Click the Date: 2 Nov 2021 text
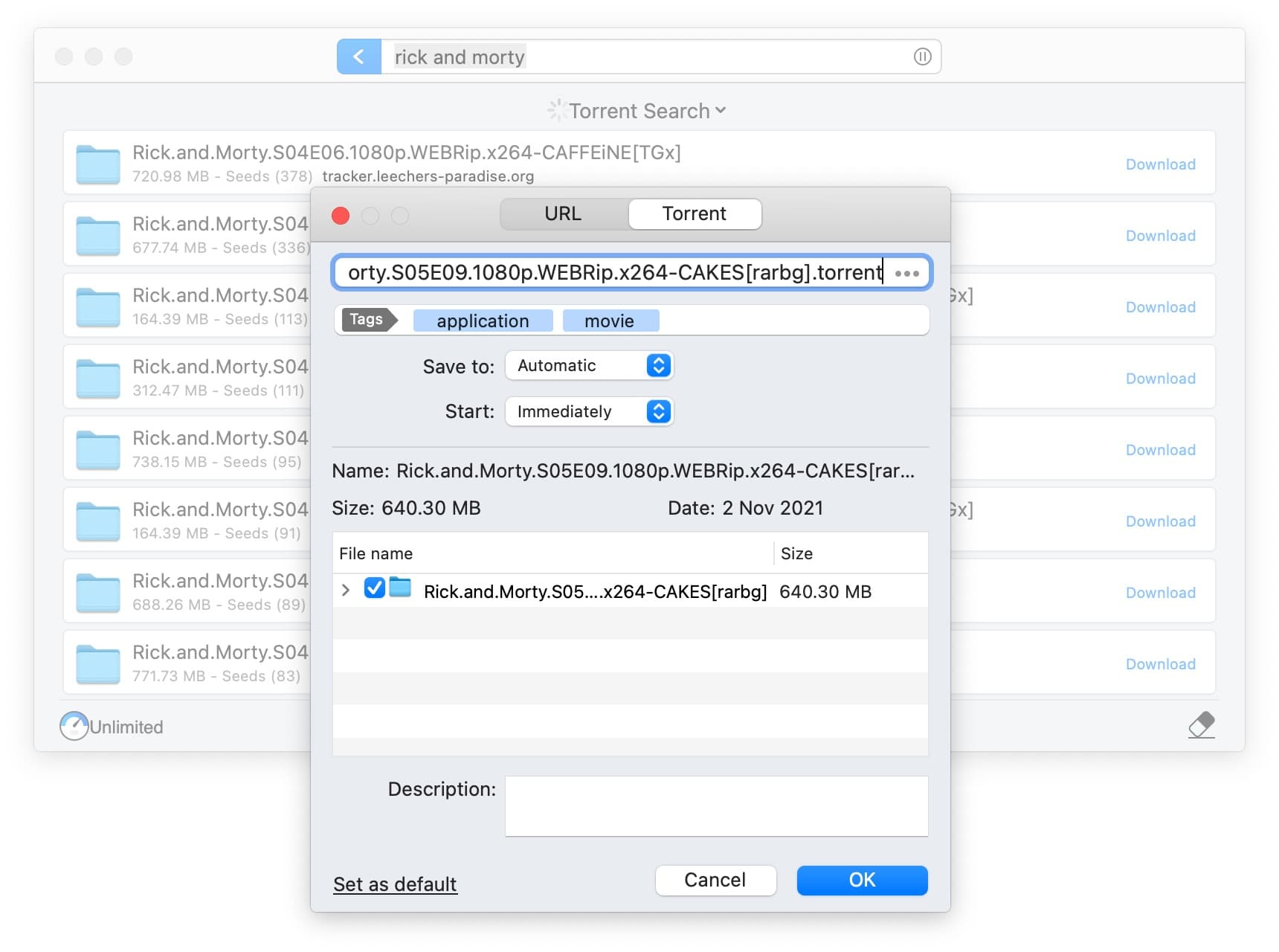The image size is (1279, 952). 745,508
